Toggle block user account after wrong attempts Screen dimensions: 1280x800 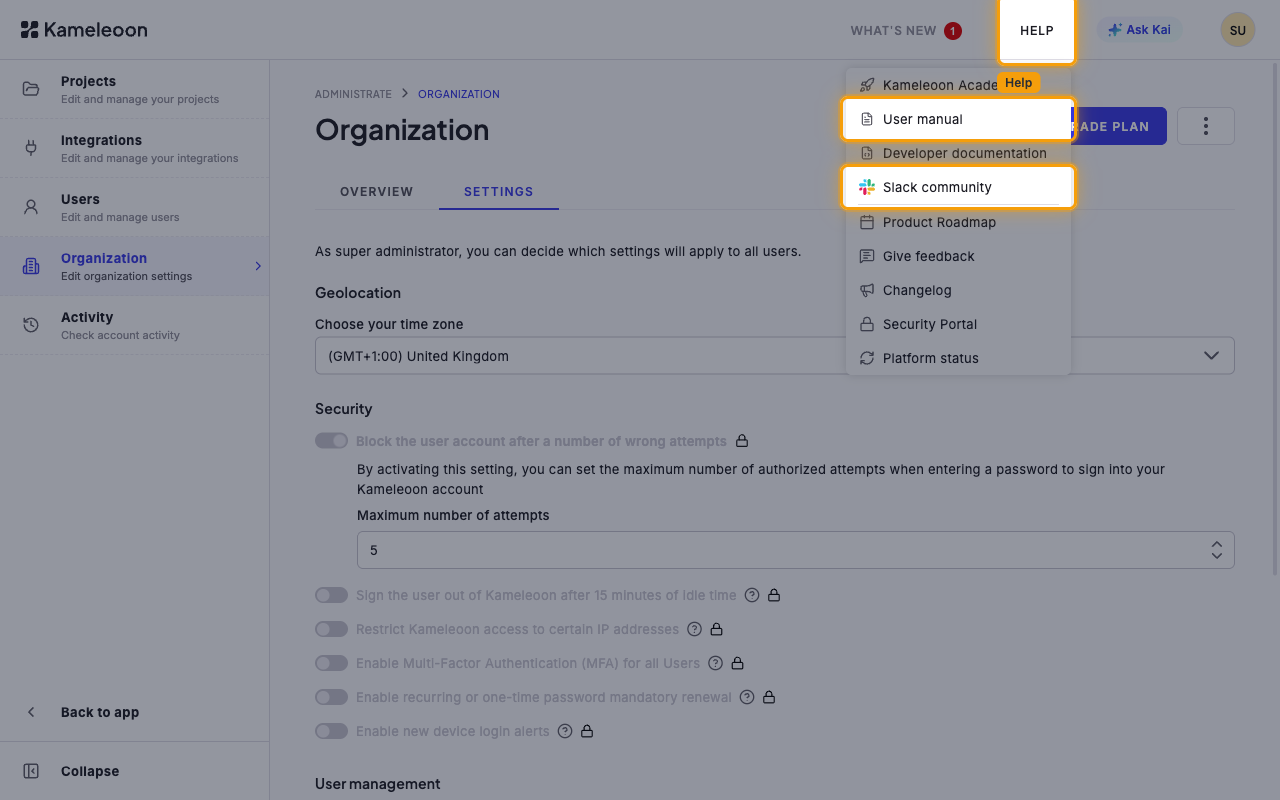[331, 441]
